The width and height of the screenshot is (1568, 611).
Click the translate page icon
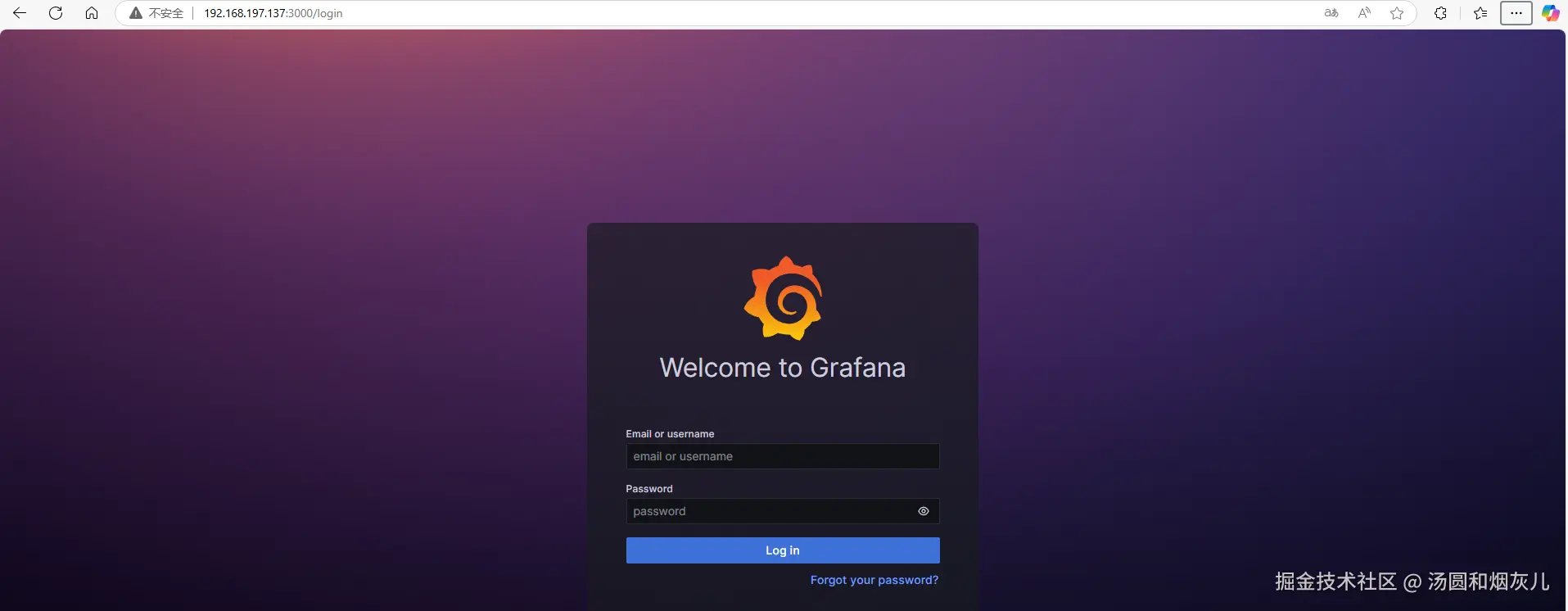pos(1331,13)
